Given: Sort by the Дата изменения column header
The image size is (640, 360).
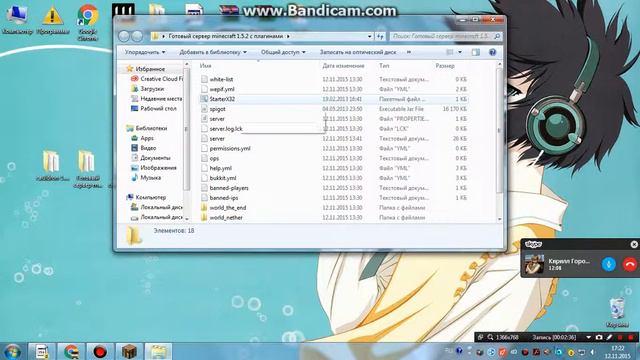Looking at the screenshot, I should tap(343, 66).
